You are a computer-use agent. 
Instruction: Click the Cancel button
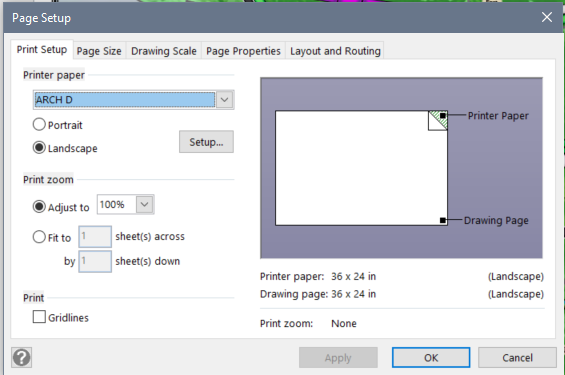pos(517,358)
